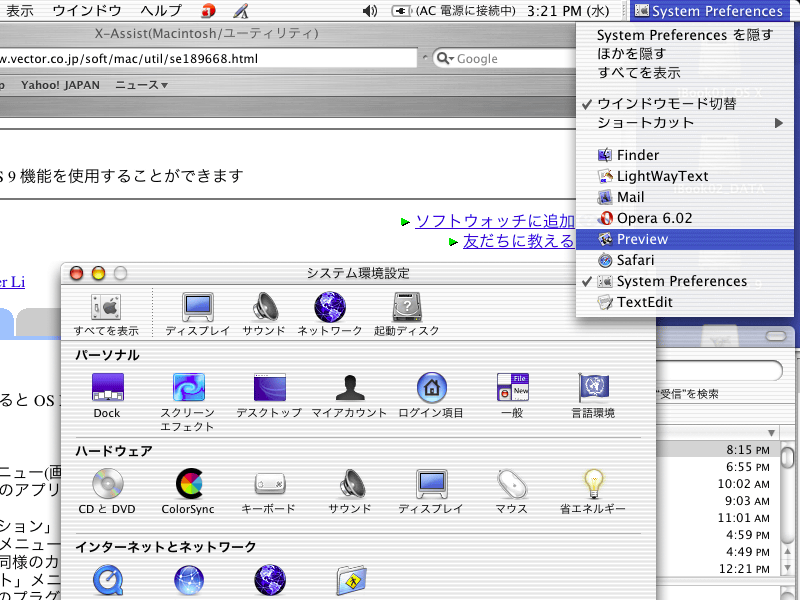Open キーボード preference pane

(x=269, y=491)
